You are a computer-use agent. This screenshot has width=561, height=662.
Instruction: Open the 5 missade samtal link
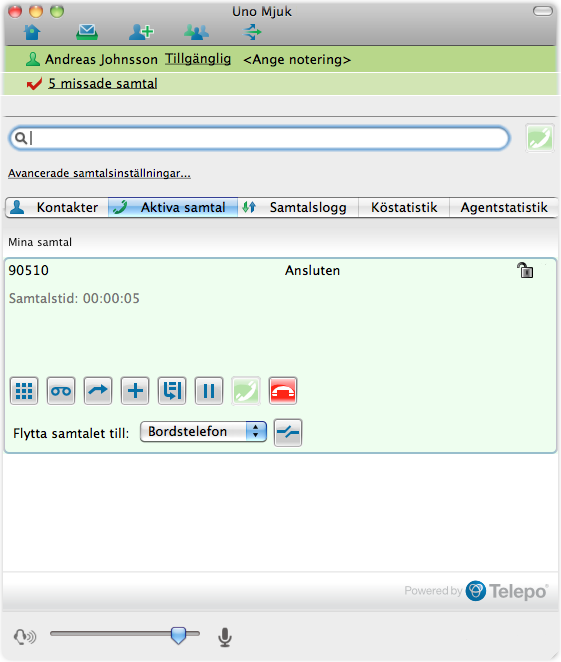[103, 84]
